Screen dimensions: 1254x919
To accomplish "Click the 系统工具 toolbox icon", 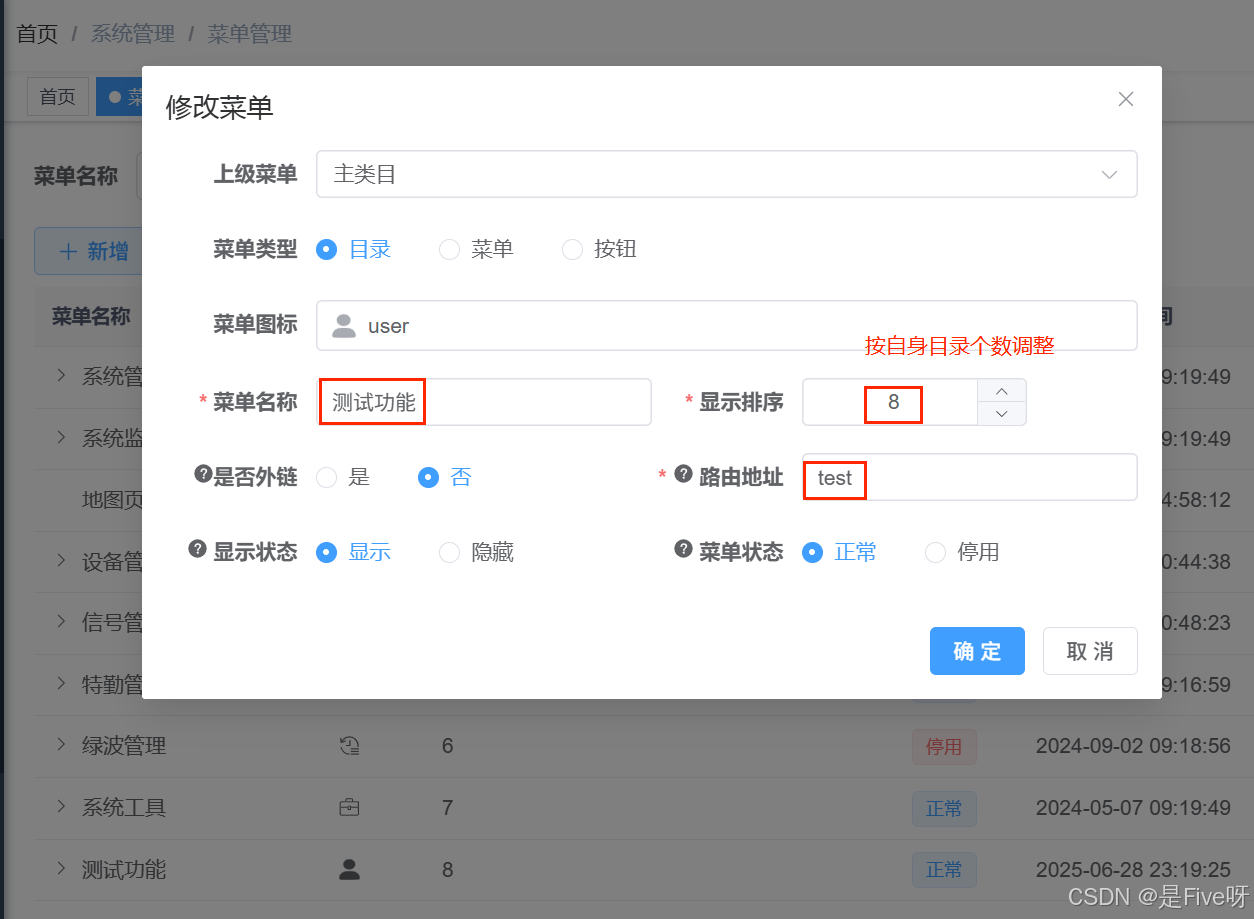I will [349, 807].
